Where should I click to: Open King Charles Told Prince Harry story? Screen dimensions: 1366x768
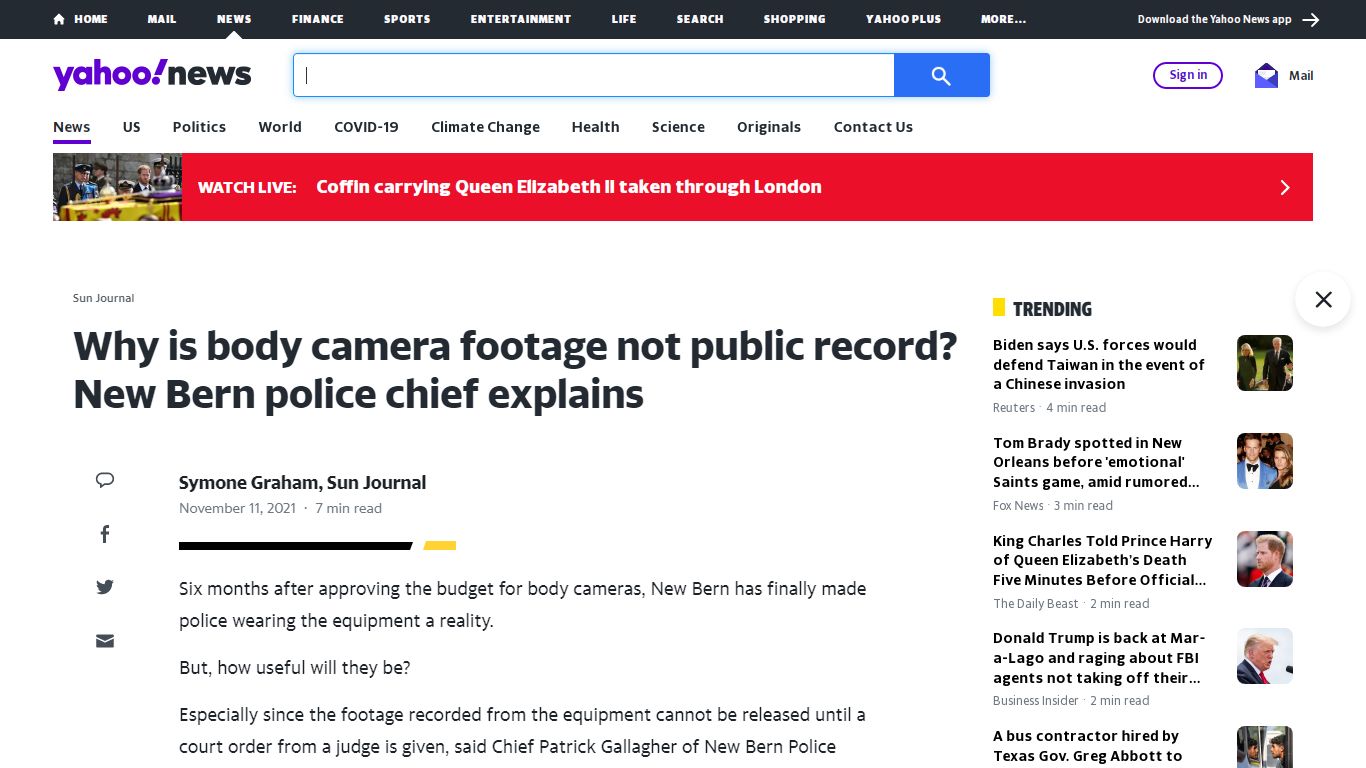pos(1102,560)
